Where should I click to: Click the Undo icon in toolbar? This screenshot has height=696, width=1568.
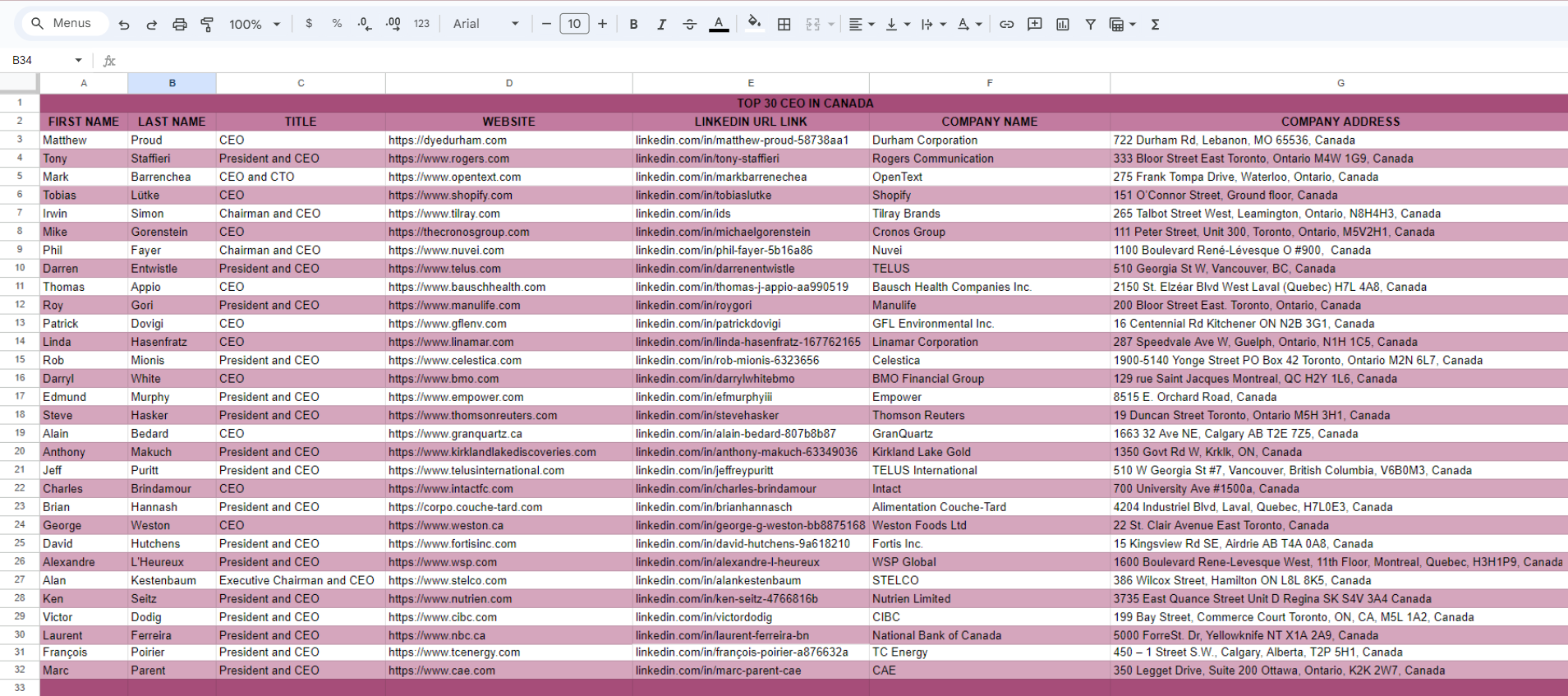(124, 25)
